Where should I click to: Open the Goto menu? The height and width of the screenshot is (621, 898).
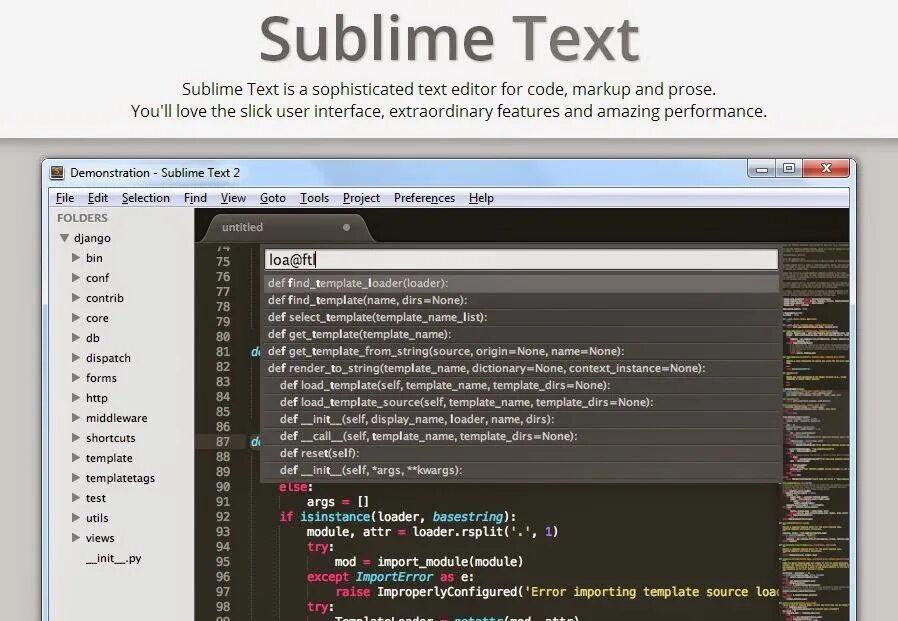pos(273,198)
